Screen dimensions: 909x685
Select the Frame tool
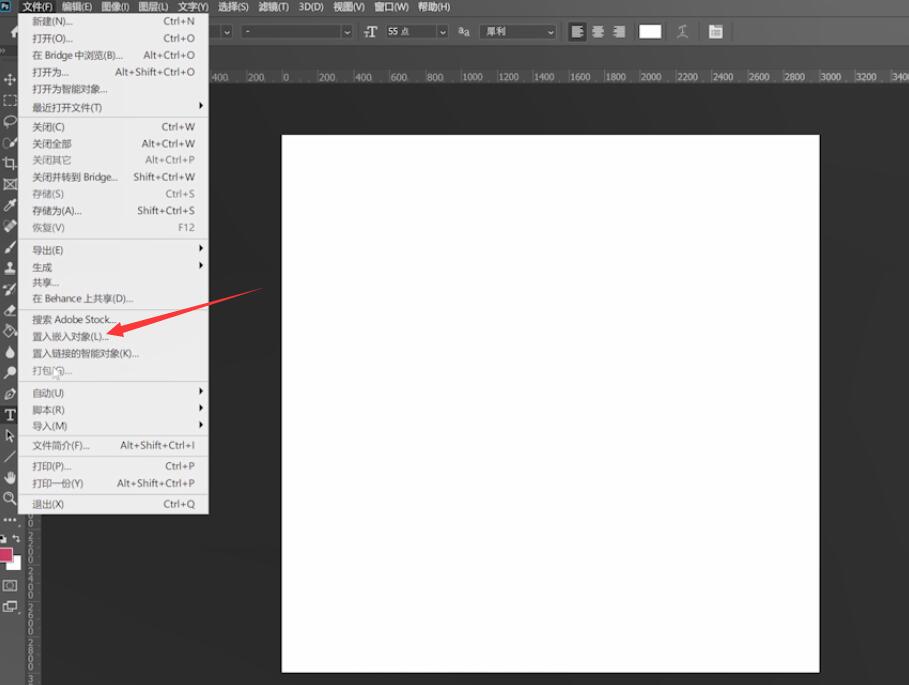click(10, 184)
